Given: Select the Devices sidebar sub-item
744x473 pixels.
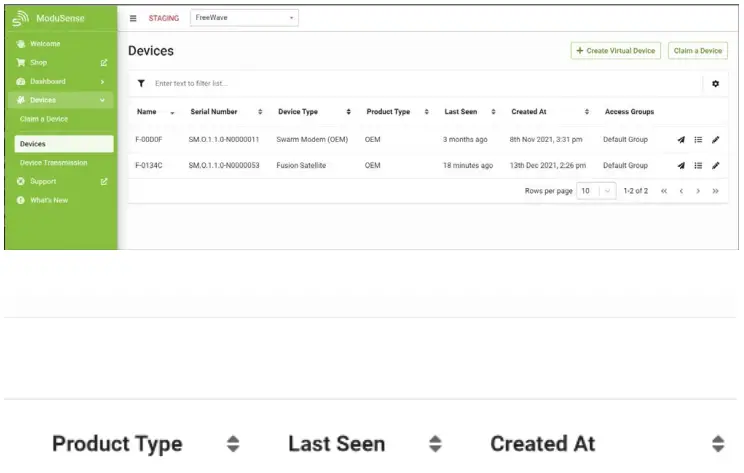Looking at the screenshot, I should click(x=64, y=144).
